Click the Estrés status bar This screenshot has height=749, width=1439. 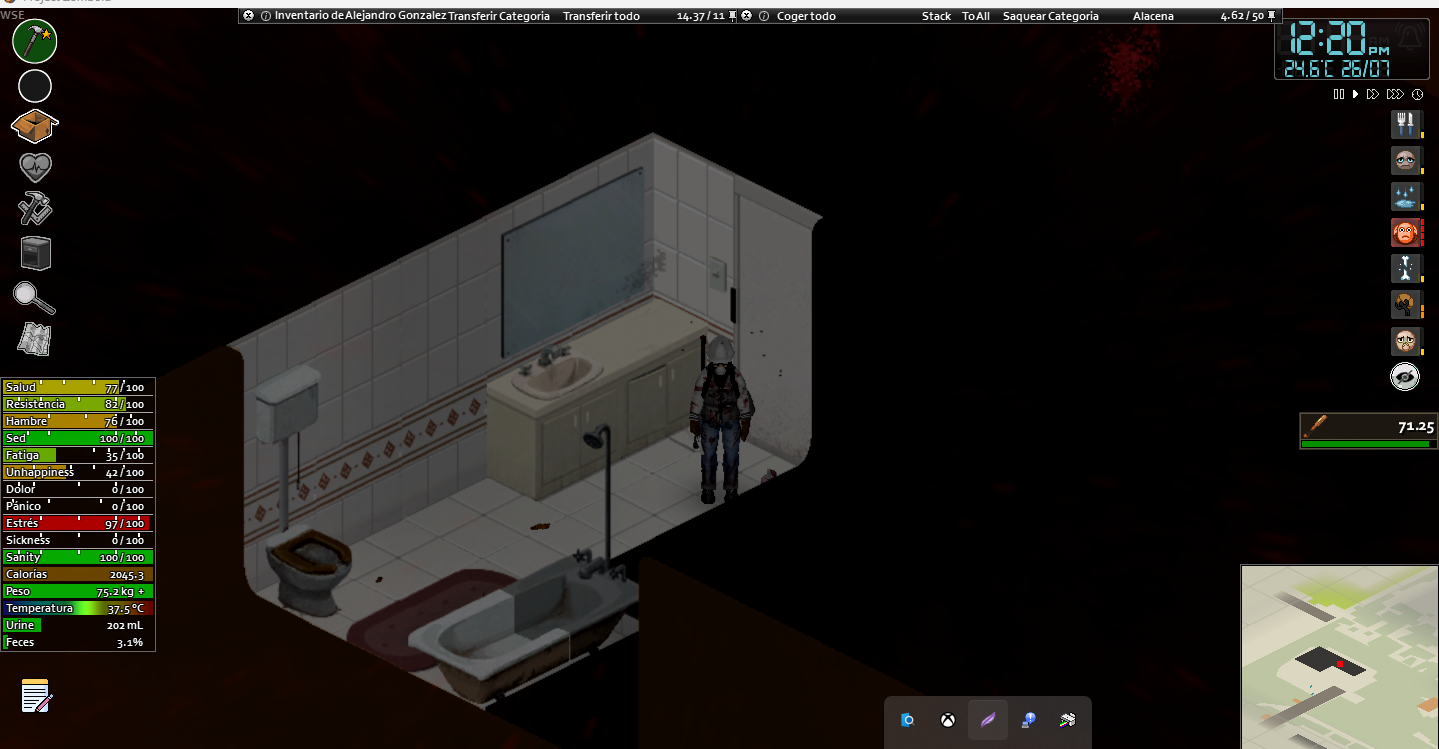point(78,523)
